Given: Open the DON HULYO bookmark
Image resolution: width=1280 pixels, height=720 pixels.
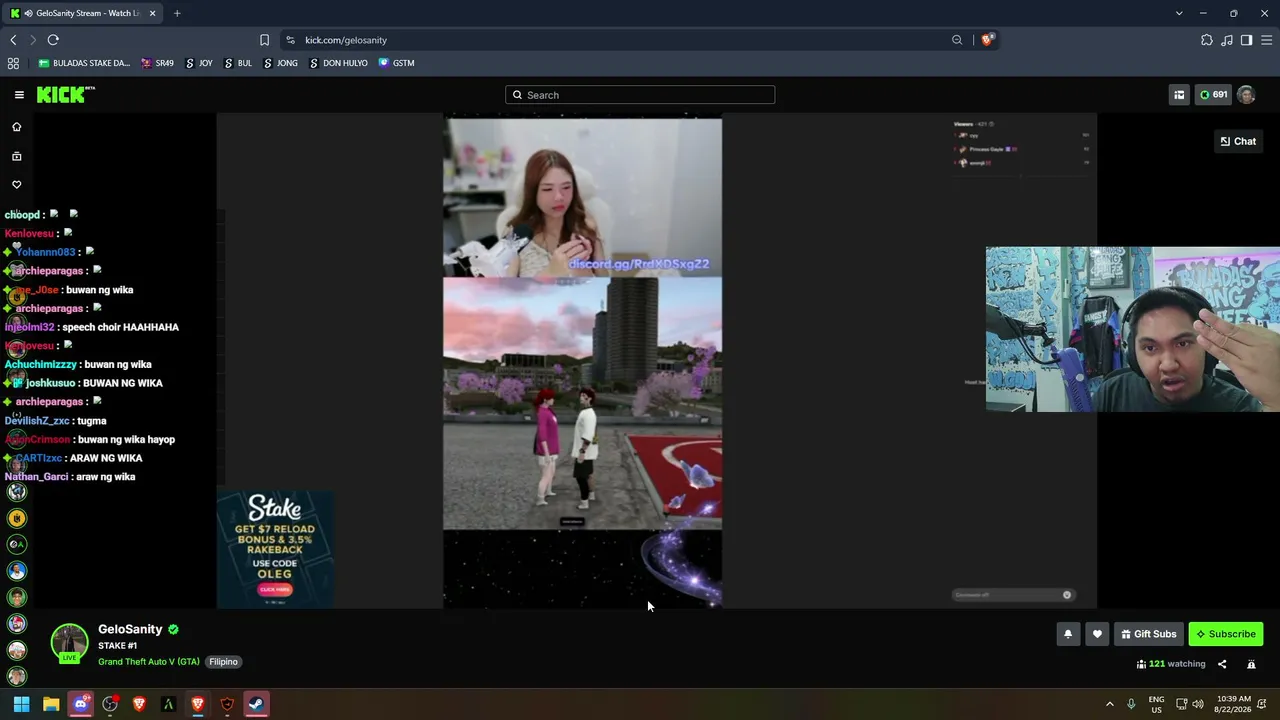Looking at the screenshot, I should coord(338,63).
